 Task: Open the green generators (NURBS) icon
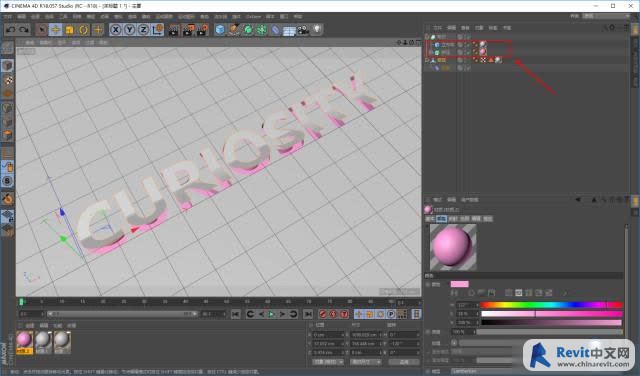pyautogui.click(x=248, y=30)
